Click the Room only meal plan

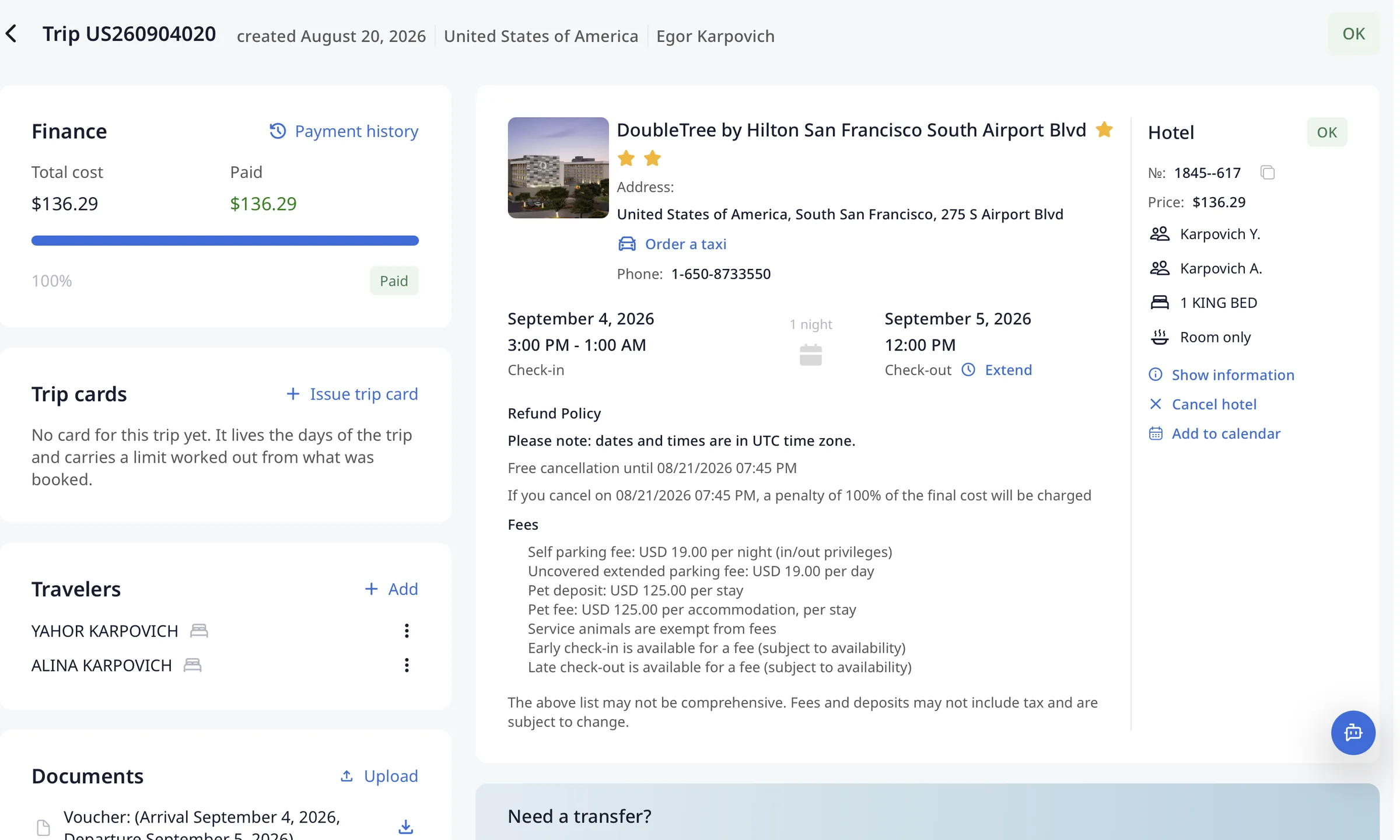1216,337
